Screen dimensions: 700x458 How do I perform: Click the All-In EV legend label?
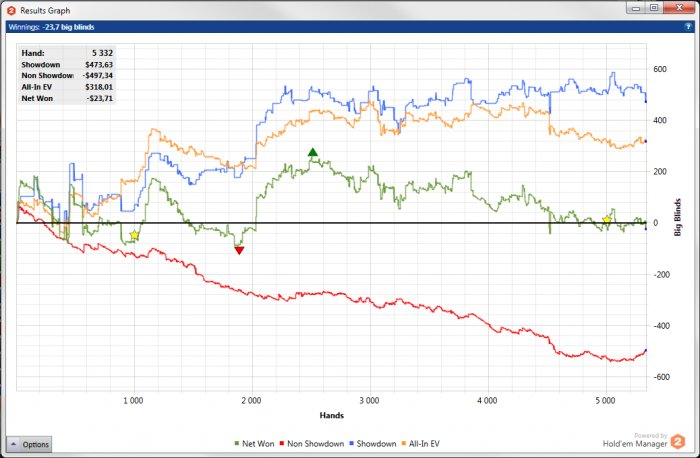(x=424, y=444)
